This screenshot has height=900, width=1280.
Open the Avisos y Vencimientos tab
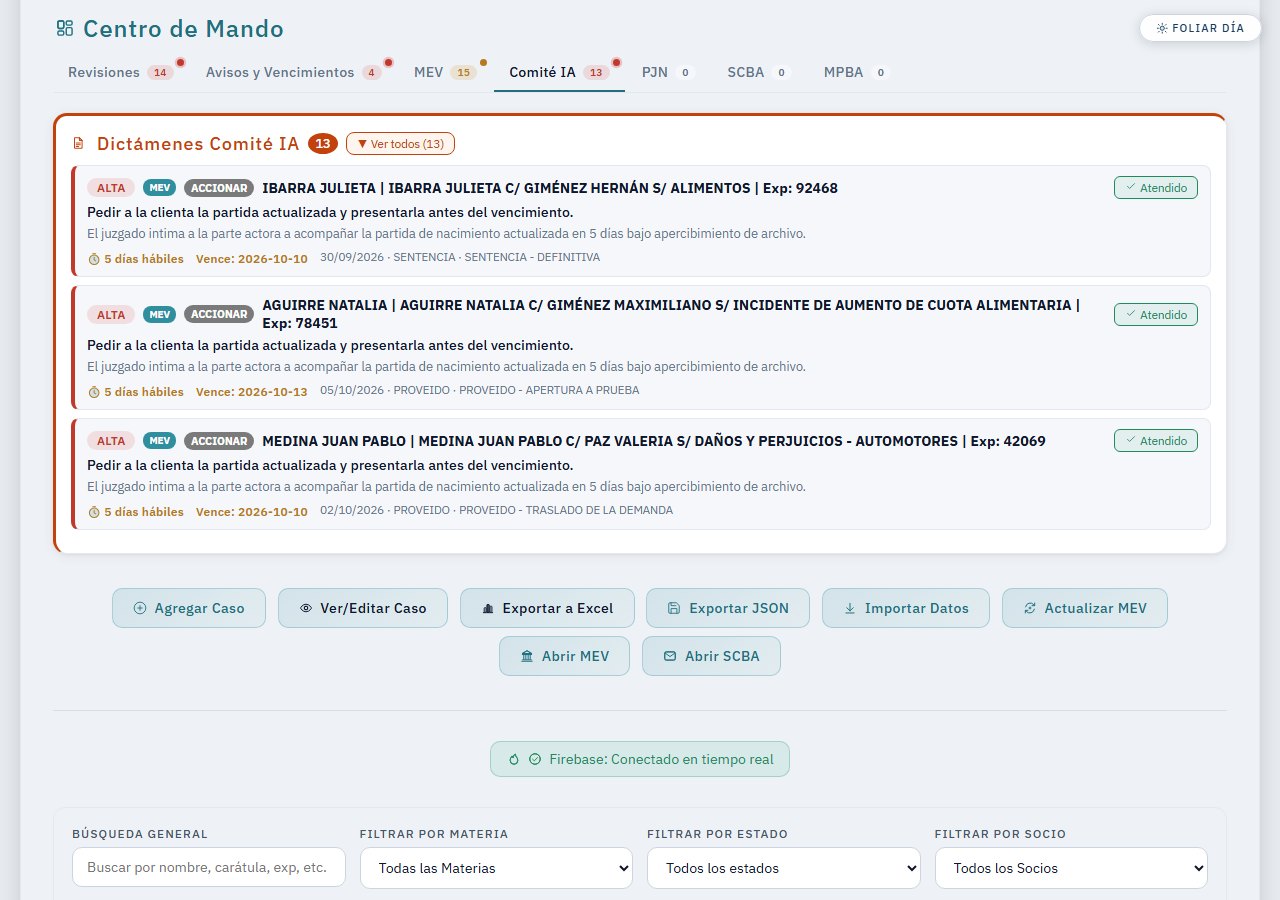[294, 72]
